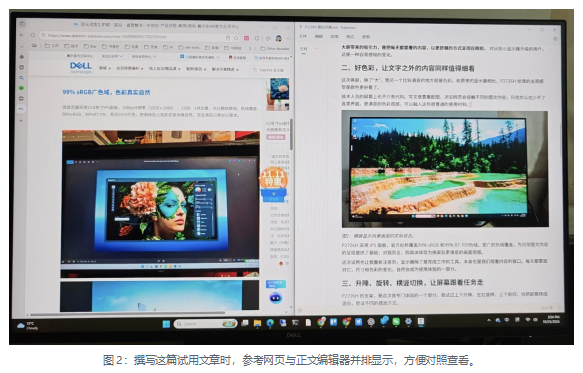
Task: Open File Explorer from the taskbar
Action: point(257,323)
